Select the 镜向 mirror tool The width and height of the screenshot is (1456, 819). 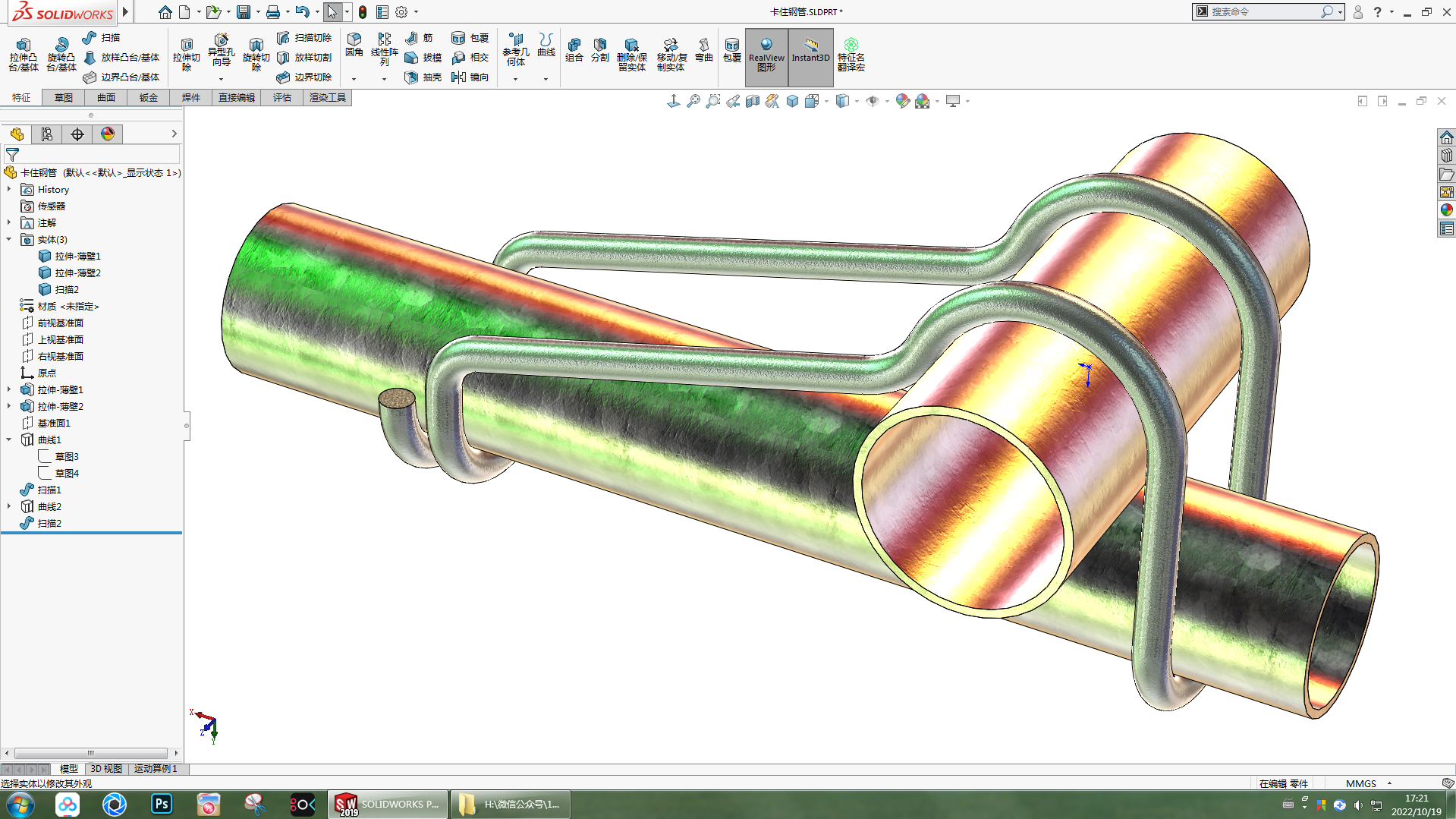(x=470, y=77)
